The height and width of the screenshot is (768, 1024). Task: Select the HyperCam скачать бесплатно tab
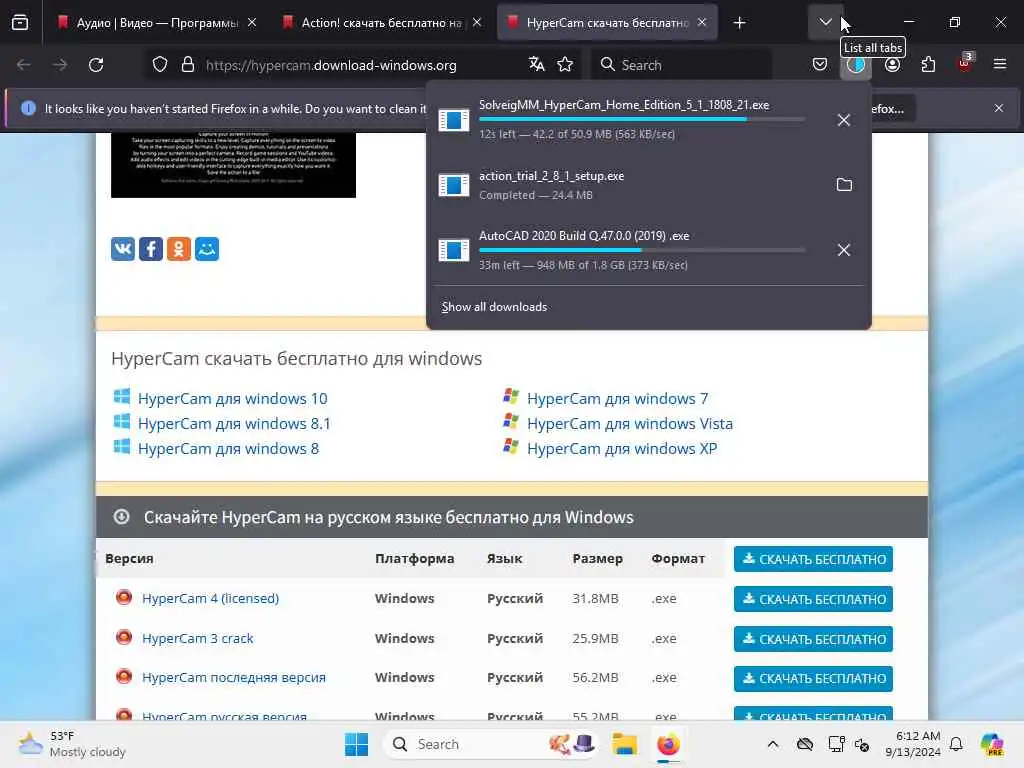click(607, 23)
